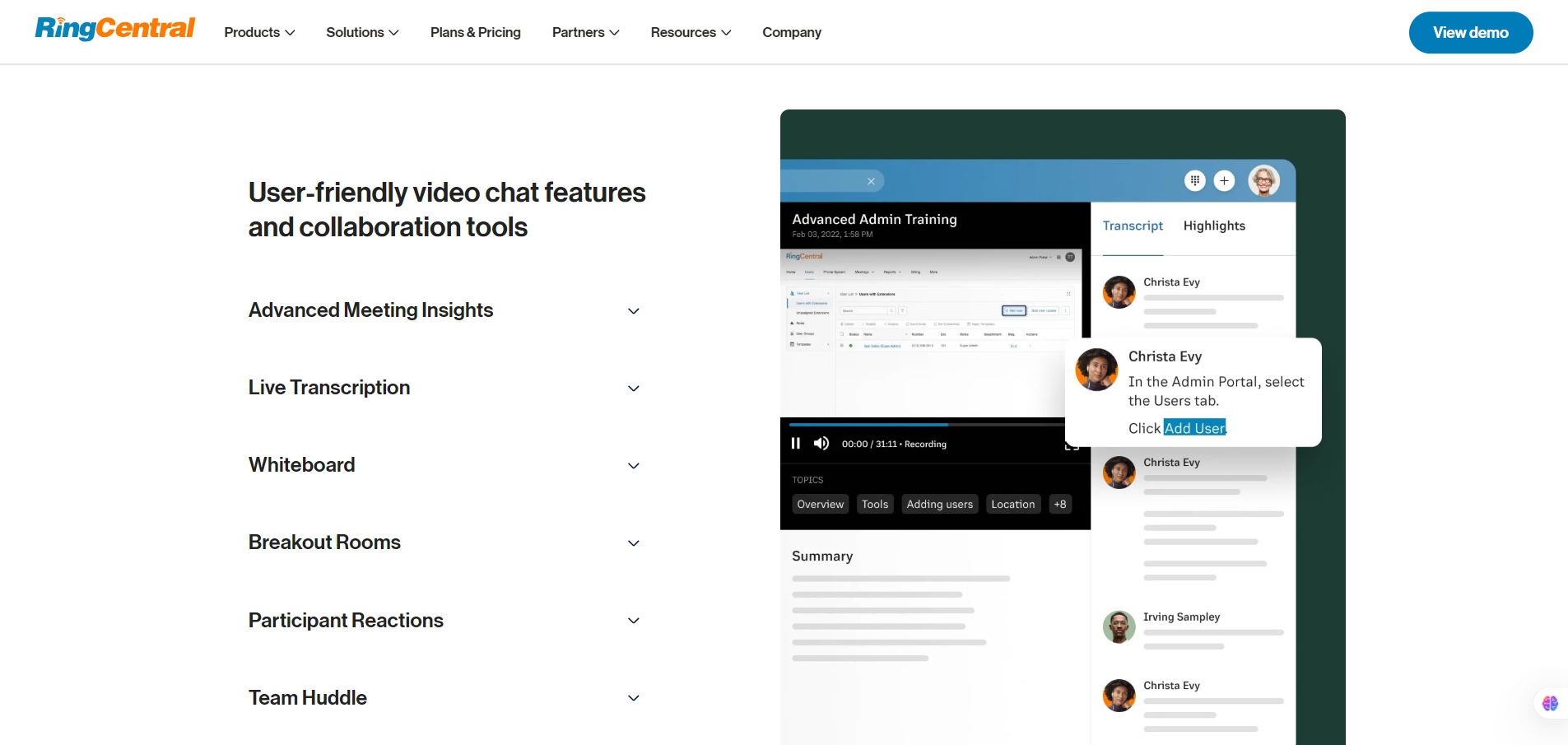Click the RingCentral logo
Screen dimensions: 1568x745
114,29
